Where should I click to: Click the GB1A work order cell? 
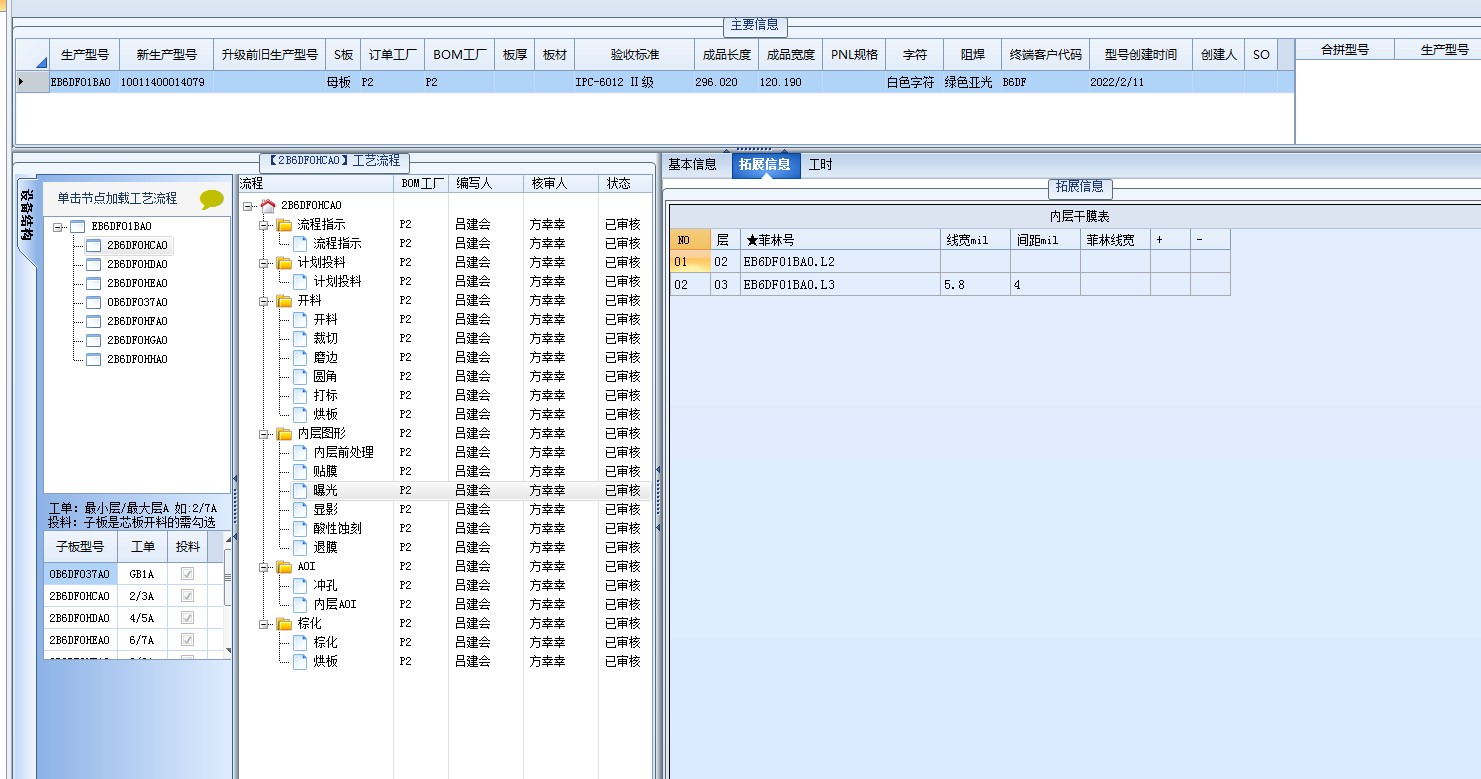tap(142, 574)
